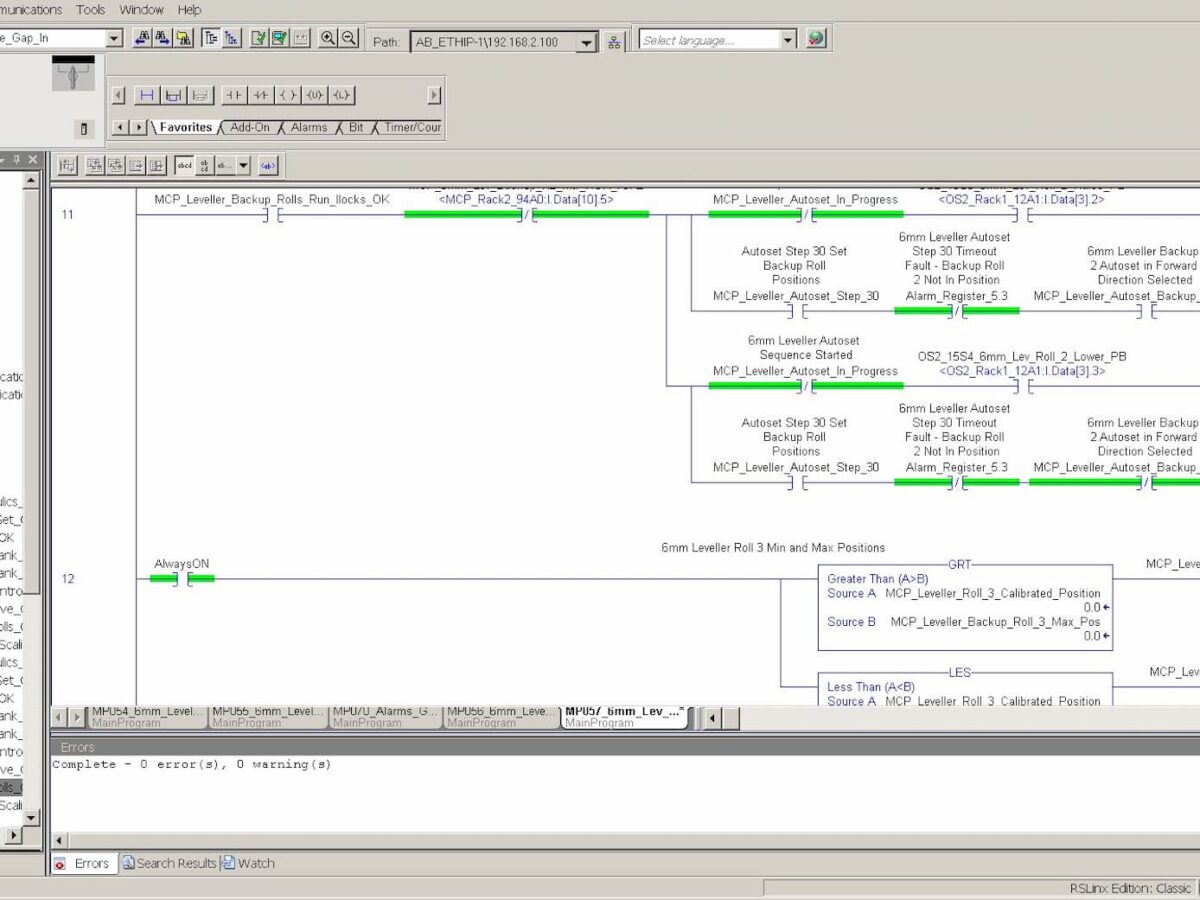Screen dimensions: 1200x900
Task: Toggle the abcd tag description display button
Action: (184, 165)
